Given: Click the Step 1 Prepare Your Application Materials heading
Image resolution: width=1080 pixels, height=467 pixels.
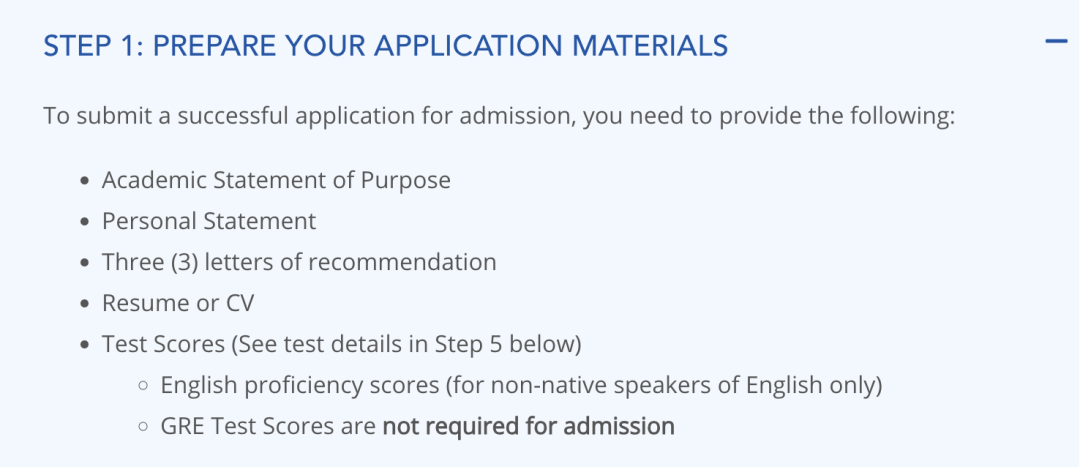Looking at the screenshot, I should tap(386, 46).
